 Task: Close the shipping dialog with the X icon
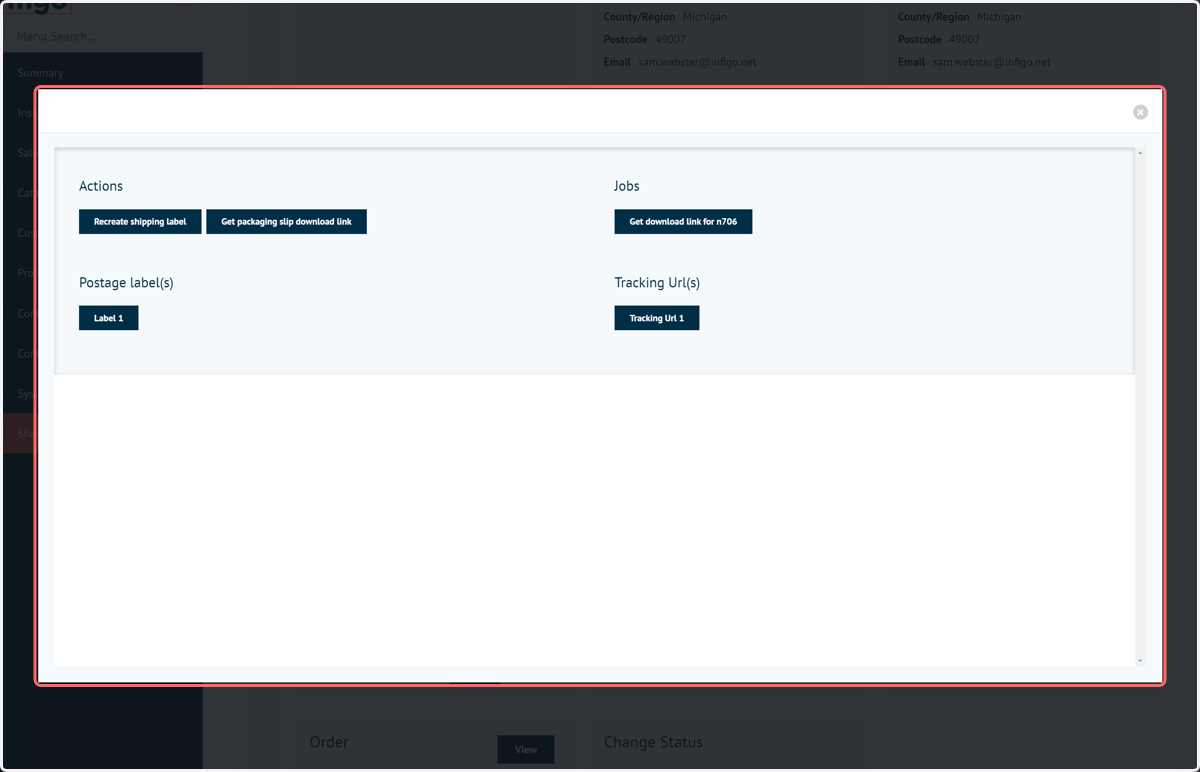1140,112
